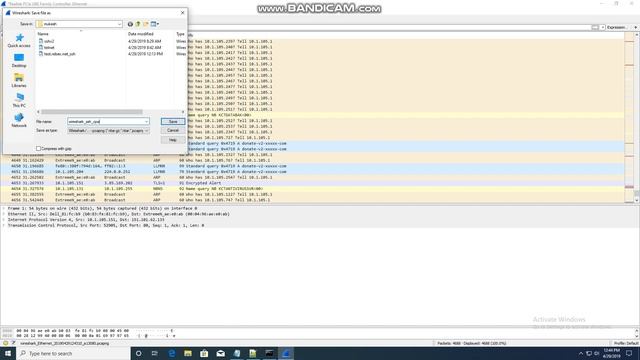Go up one folder level in Save dialog
Image resolution: width=640 pixels, height=360 pixels.
(x=138, y=24)
